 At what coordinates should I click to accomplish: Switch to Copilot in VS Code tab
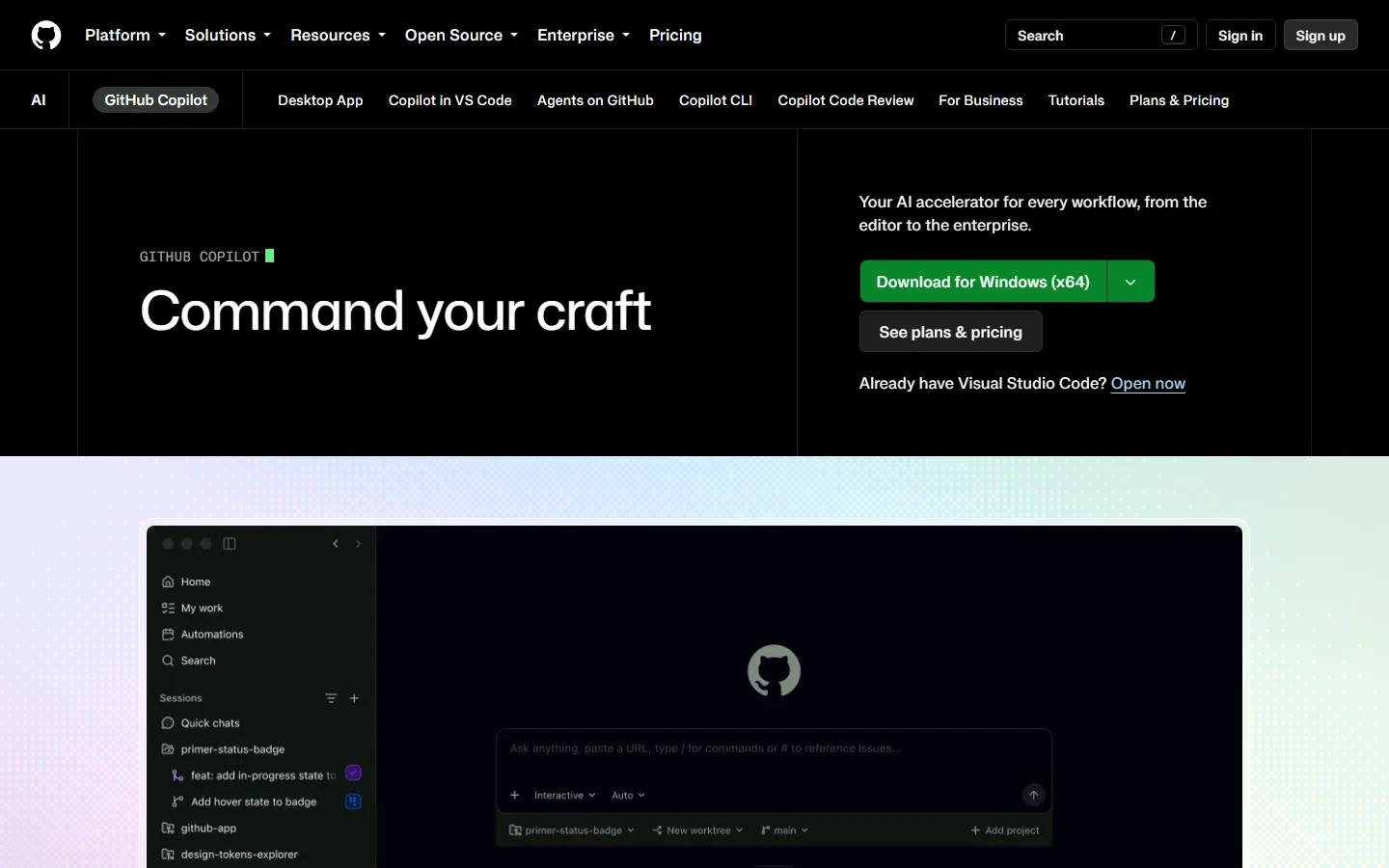click(x=449, y=100)
